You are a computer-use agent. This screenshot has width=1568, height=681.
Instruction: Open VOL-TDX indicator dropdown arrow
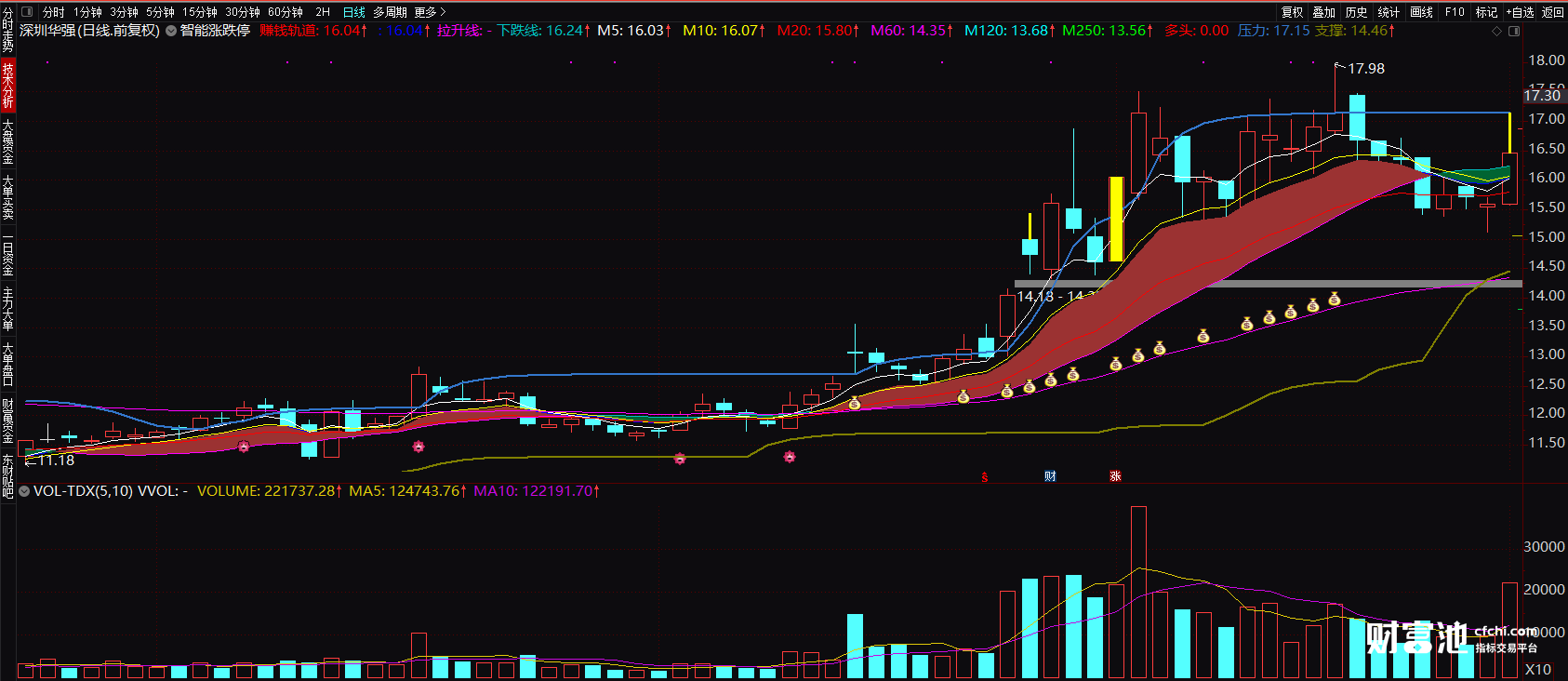pyautogui.click(x=24, y=490)
